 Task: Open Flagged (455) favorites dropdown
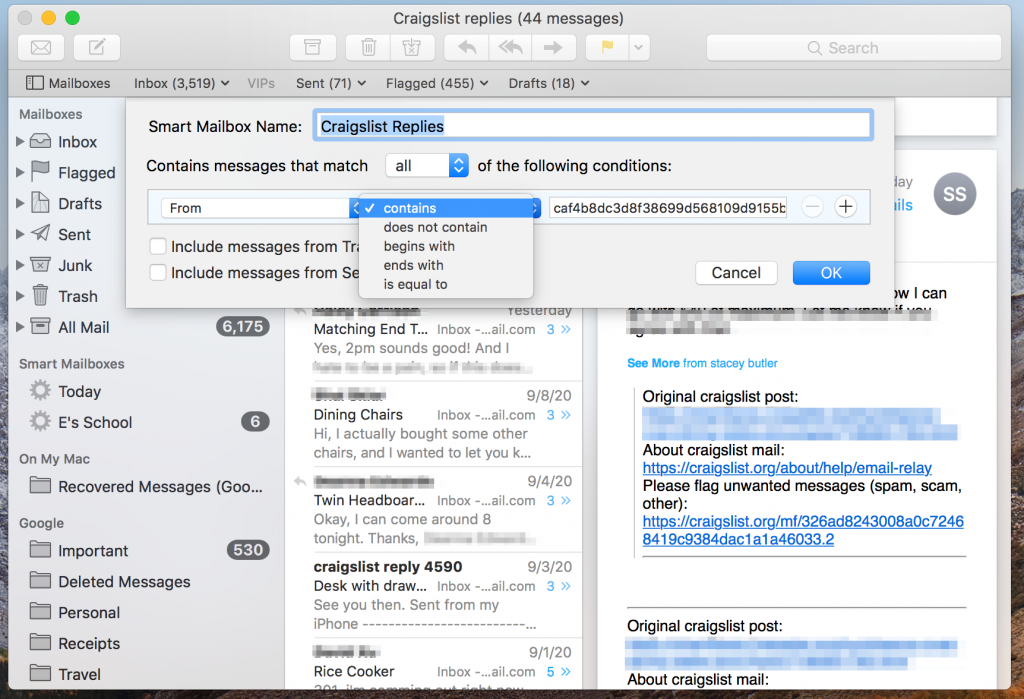(x=437, y=83)
